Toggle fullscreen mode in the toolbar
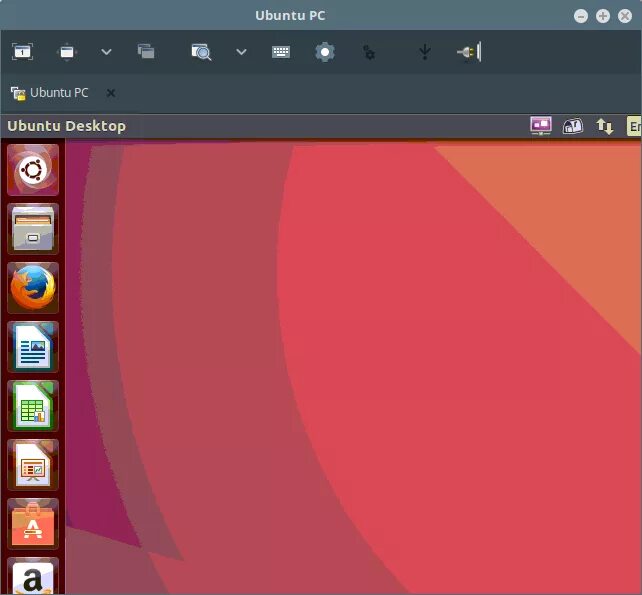This screenshot has width=642, height=595. [22, 52]
